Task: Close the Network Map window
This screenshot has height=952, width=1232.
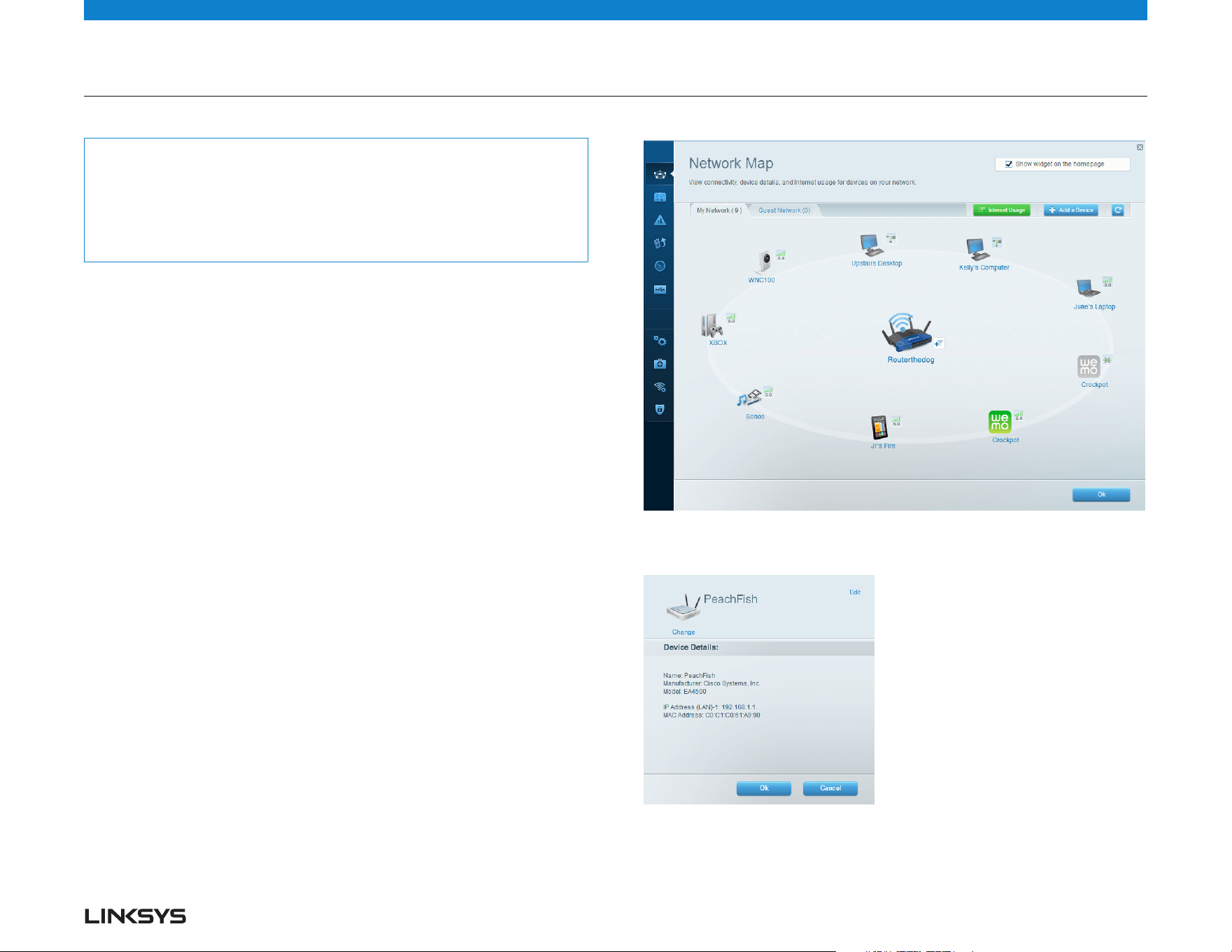Action: [x=1140, y=147]
